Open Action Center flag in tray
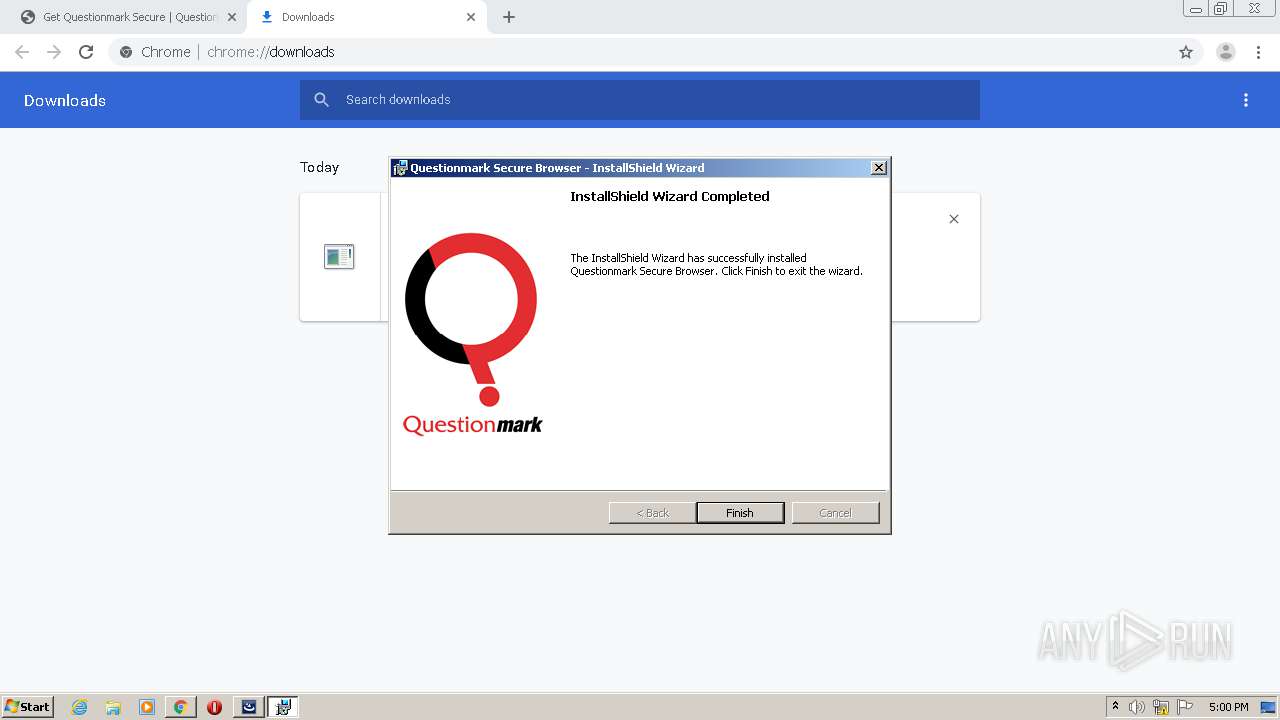This screenshot has height=720, width=1280. (1185, 707)
